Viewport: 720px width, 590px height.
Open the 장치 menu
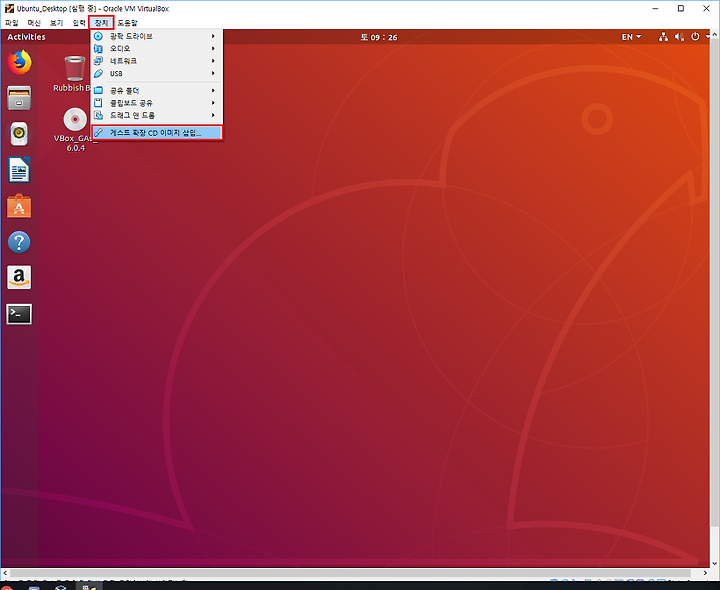[x=101, y=22]
